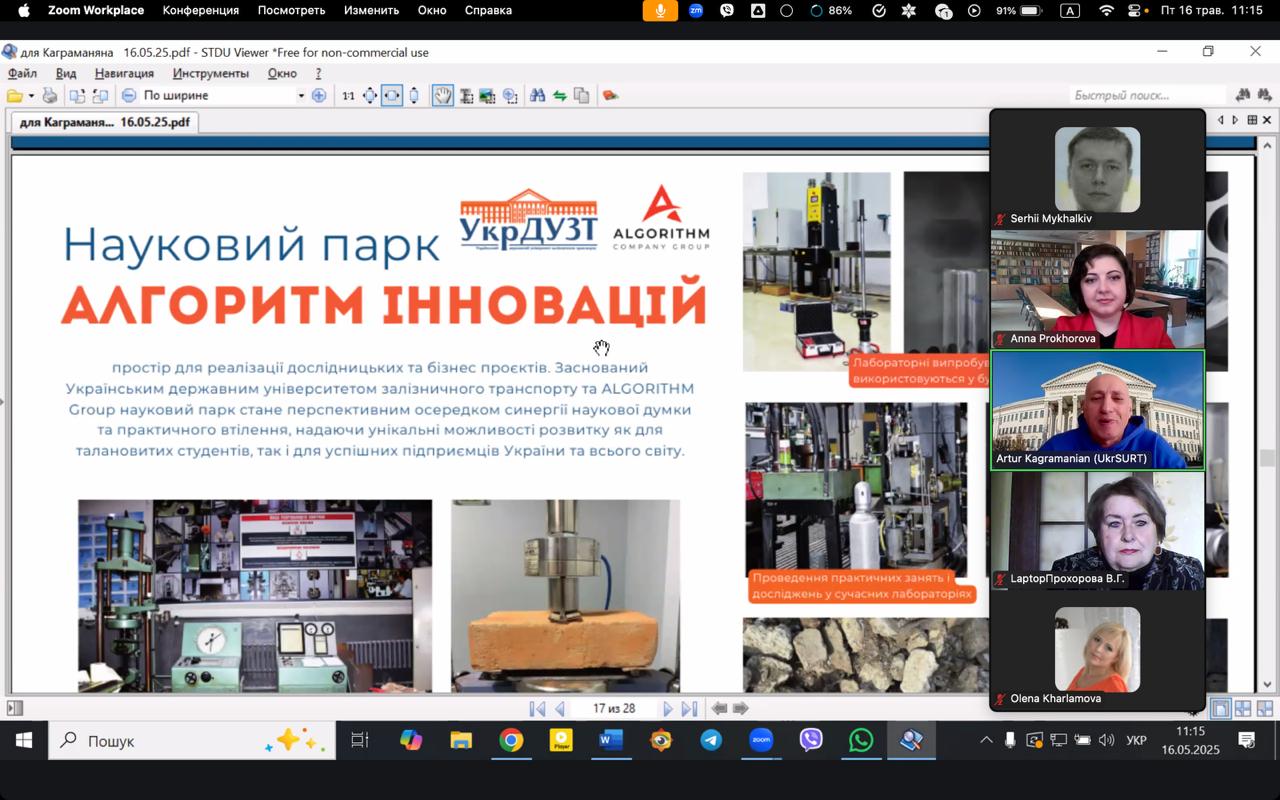Switch to single page layout view
Viewport: 1280px width, 800px height.
[1221, 708]
